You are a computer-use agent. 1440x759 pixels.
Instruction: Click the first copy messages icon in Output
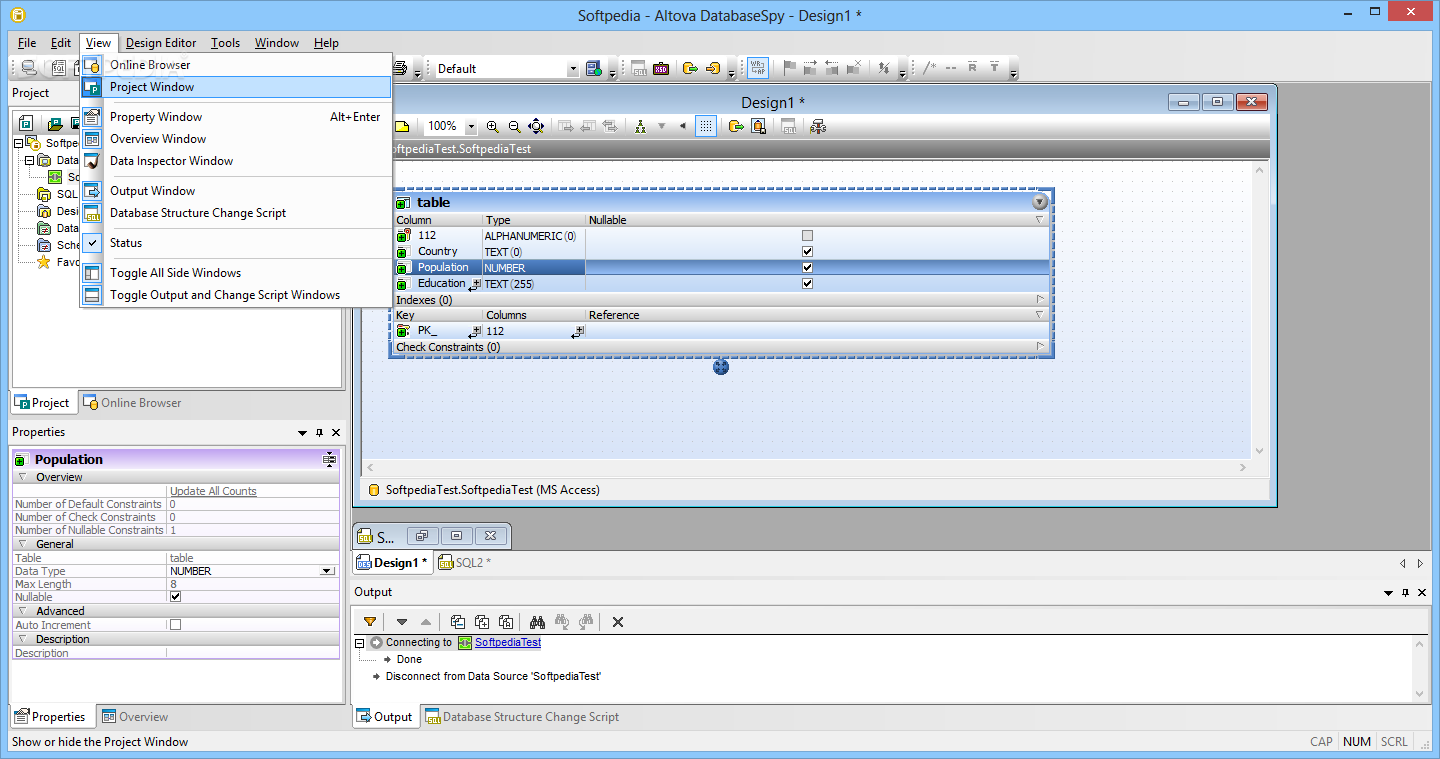click(457, 621)
